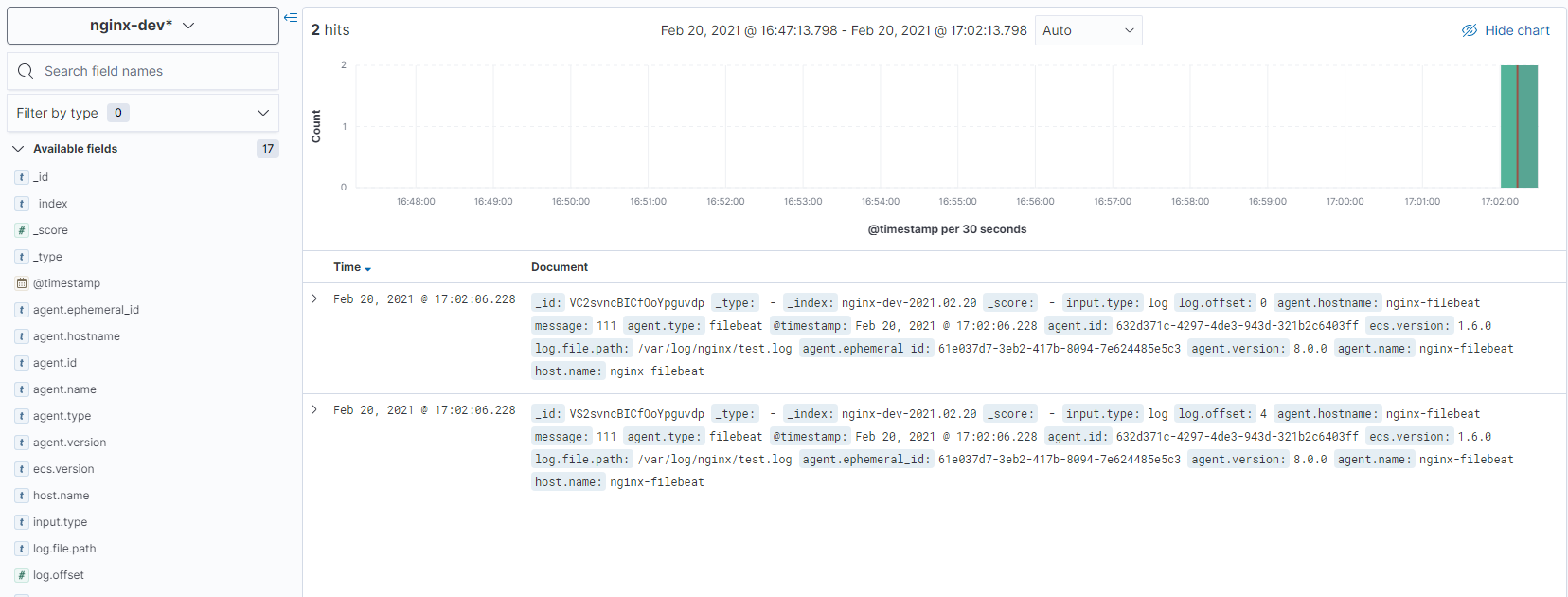Select the agent.id field
This screenshot has width=1568, height=597.
[55, 363]
